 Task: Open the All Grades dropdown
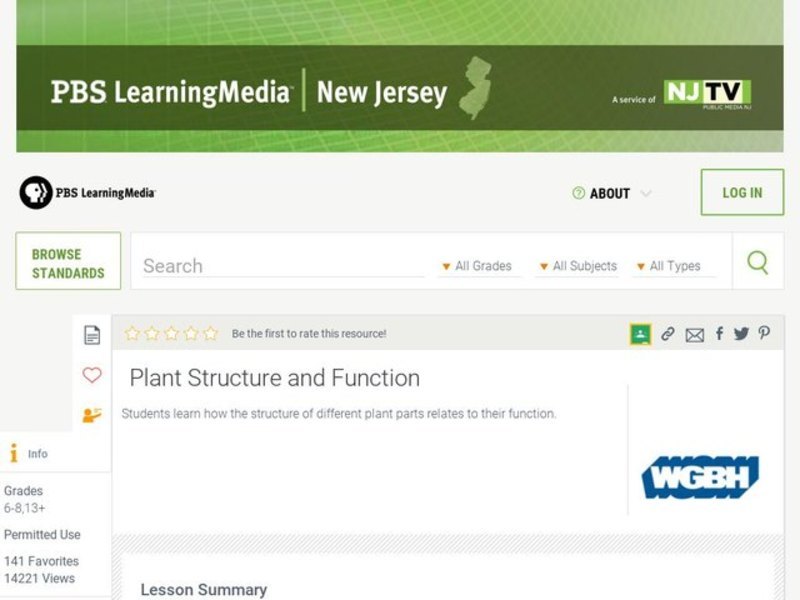point(479,266)
